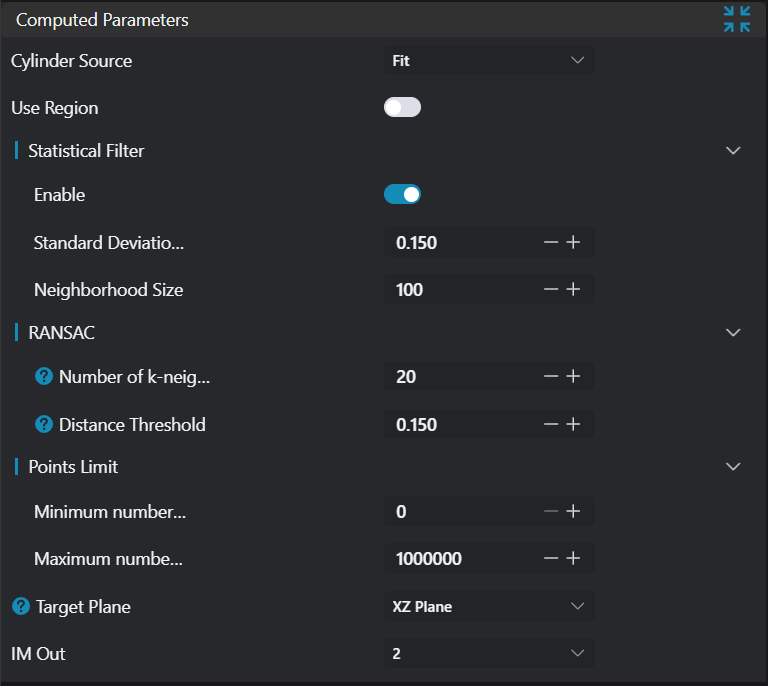The image size is (768, 686).
Task: Increment Number of k-neighbors value
Action: (573, 377)
